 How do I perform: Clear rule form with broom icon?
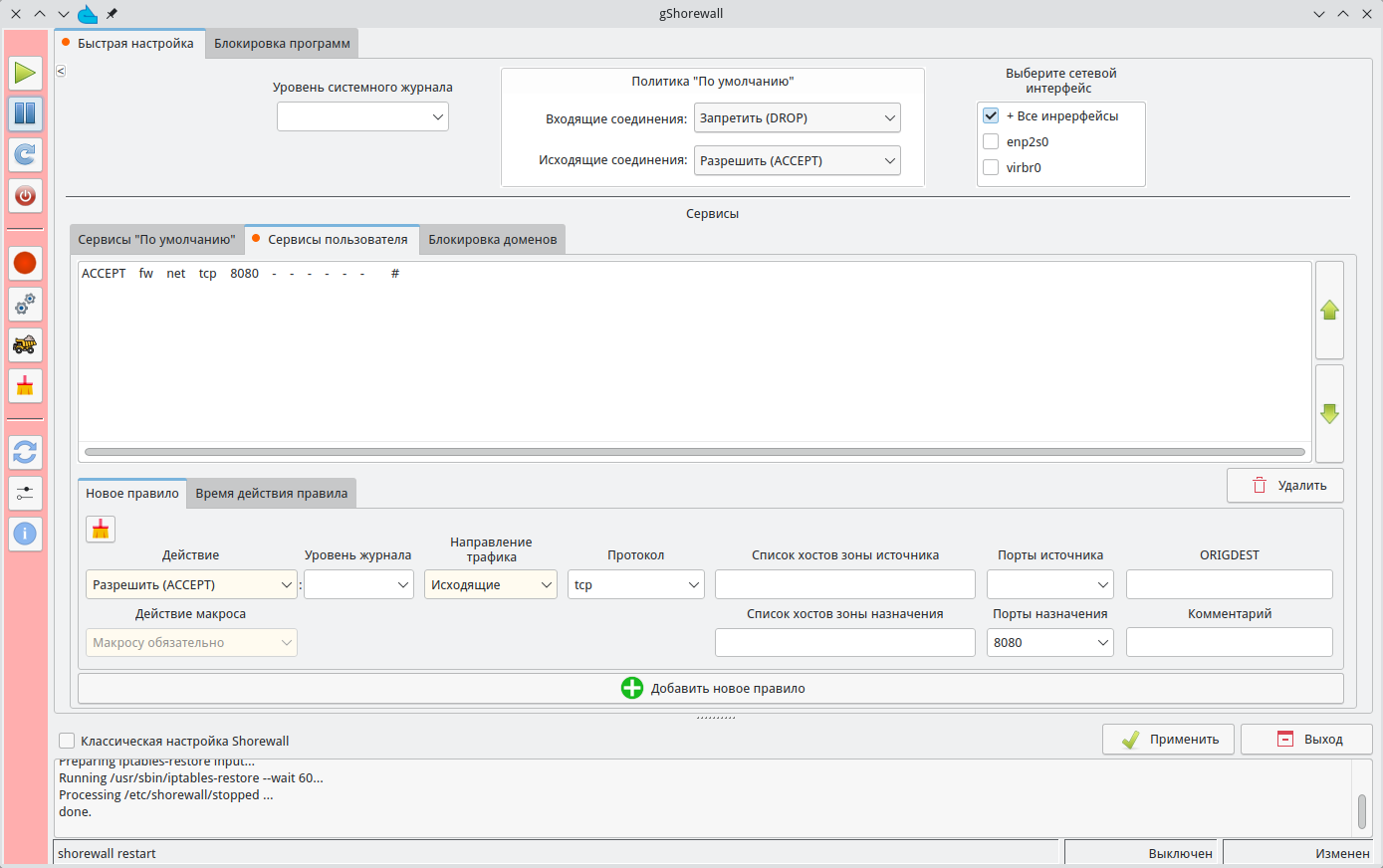tap(101, 530)
